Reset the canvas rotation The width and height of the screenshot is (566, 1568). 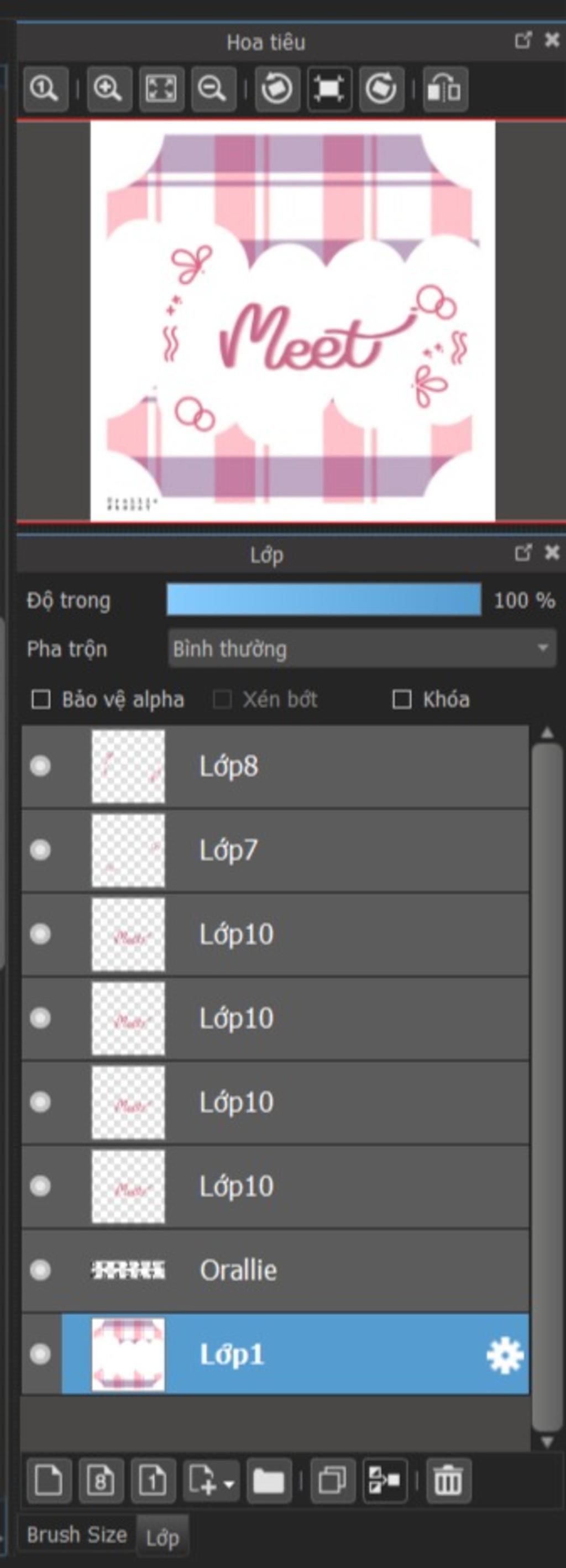[x=329, y=90]
